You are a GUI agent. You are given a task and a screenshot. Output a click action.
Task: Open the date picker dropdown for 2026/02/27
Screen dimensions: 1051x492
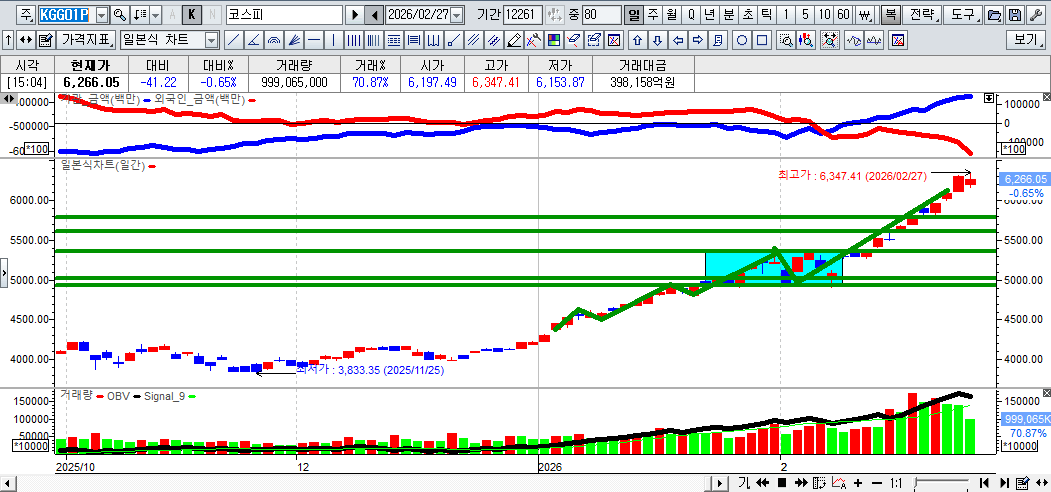[457, 15]
